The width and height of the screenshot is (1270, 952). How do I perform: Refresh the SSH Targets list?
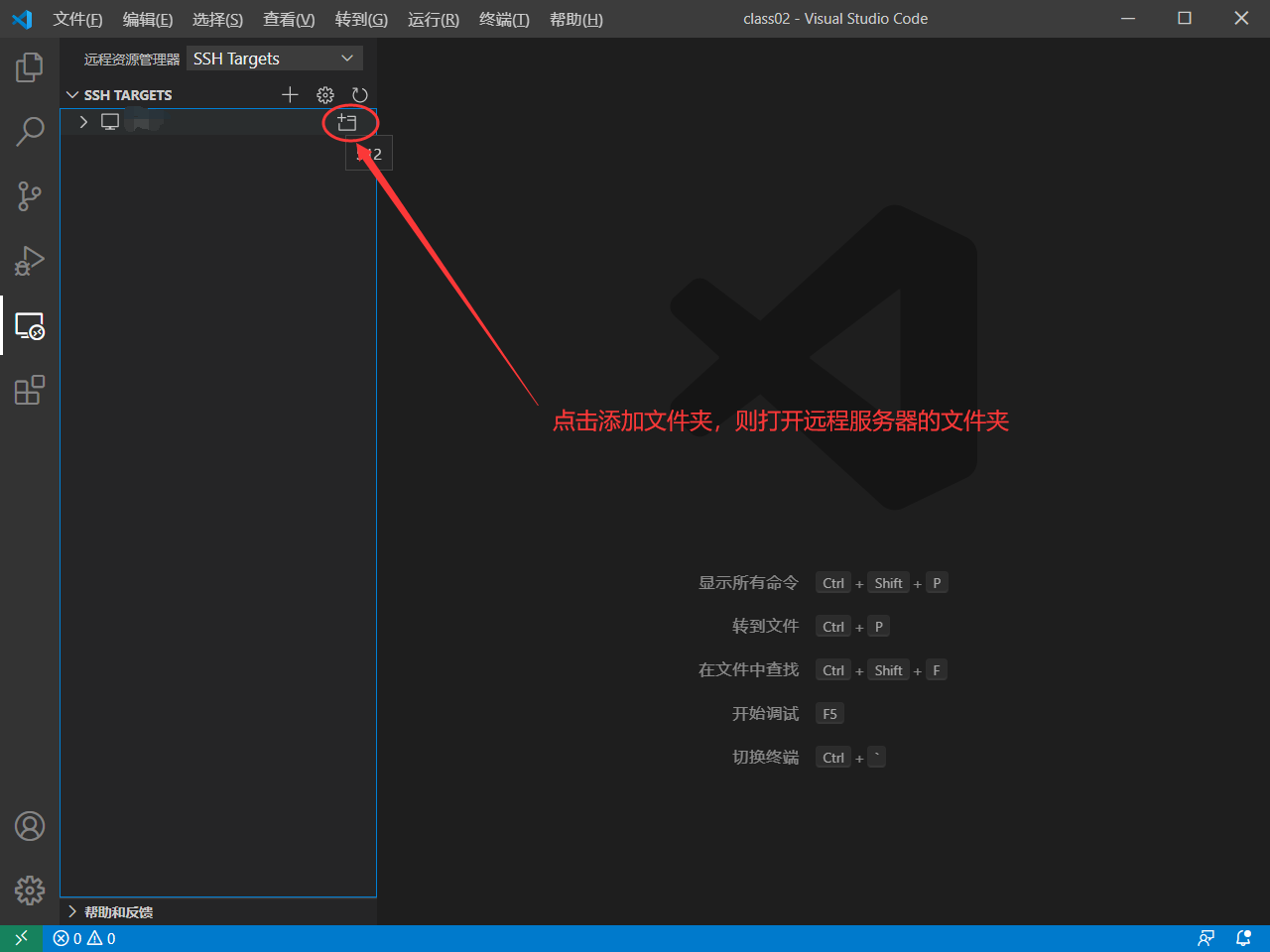click(x=360, y=95)
